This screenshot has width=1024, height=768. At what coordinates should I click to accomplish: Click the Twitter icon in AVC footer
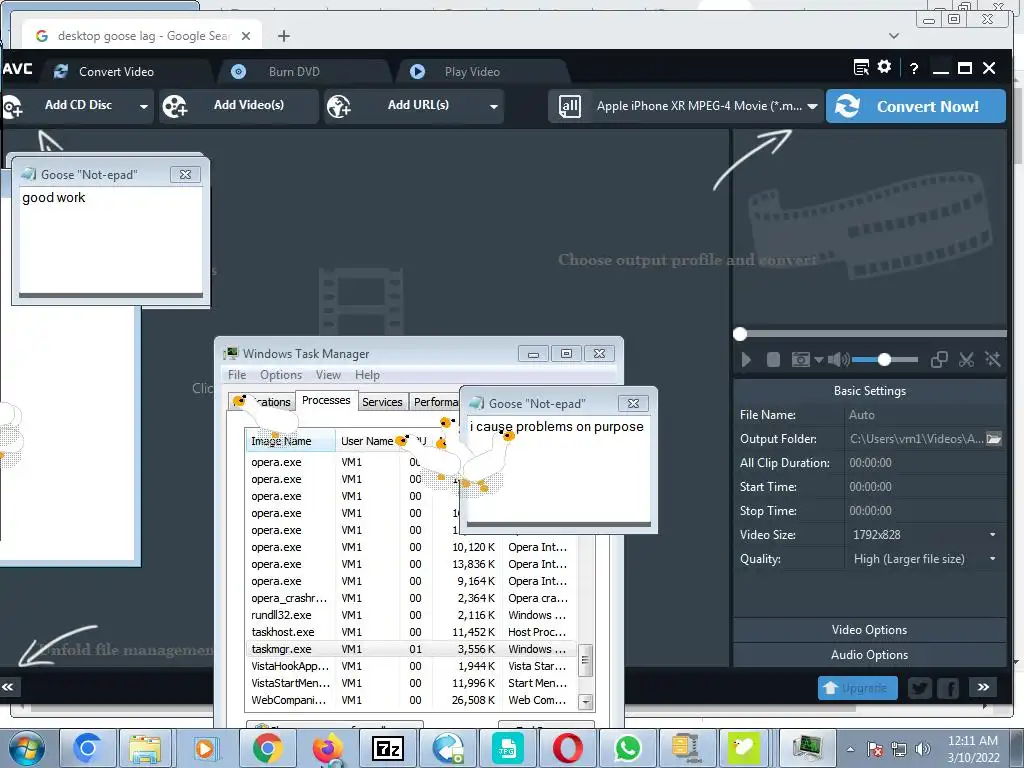920,688
